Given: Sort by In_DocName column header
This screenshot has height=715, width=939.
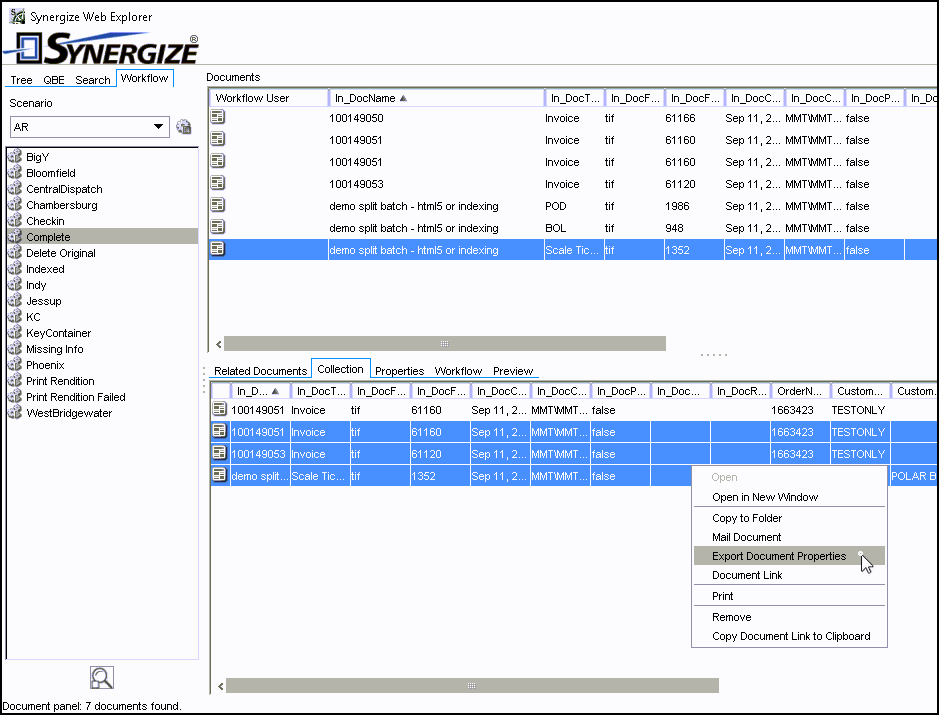Looking at the screenshot, I should pyautogui.click(x=436, y=98).
